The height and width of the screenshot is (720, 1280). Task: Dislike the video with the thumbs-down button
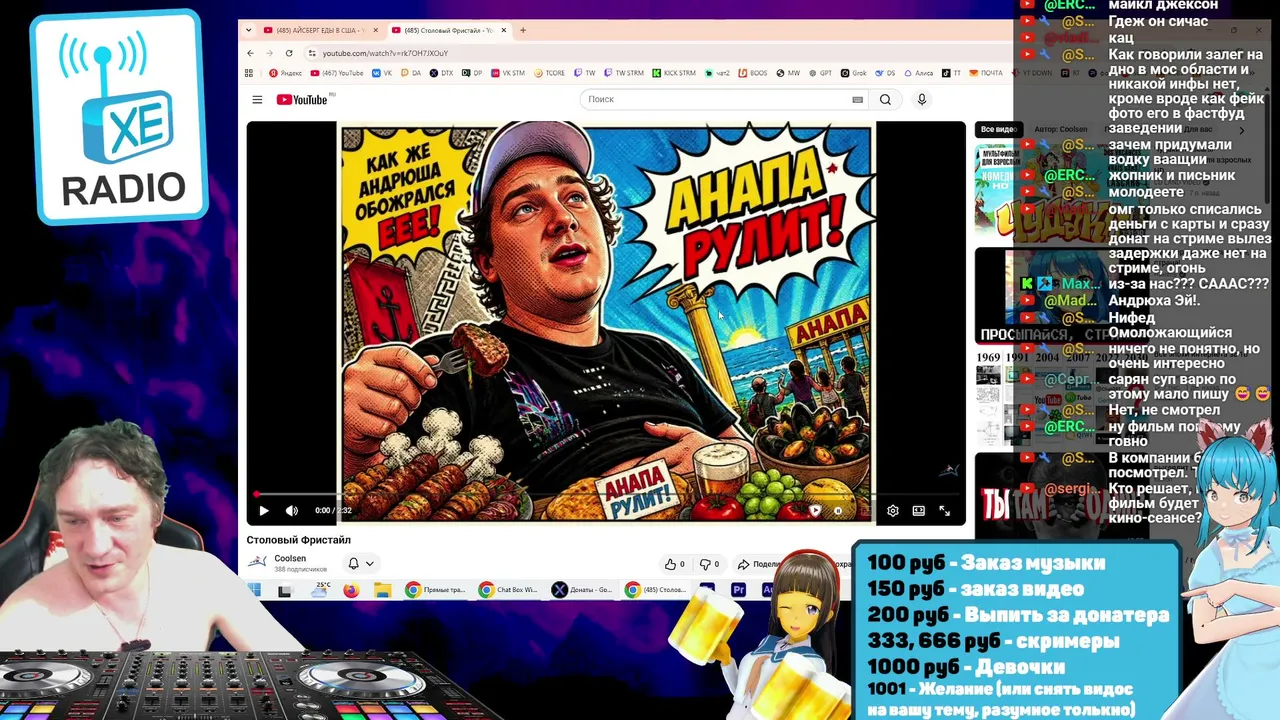point(709,564)
